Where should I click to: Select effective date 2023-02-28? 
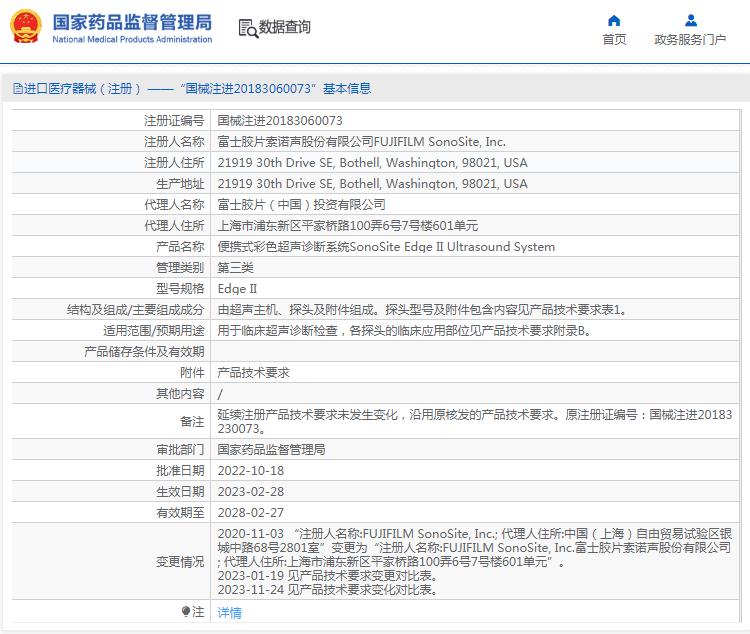coord(251,491)
